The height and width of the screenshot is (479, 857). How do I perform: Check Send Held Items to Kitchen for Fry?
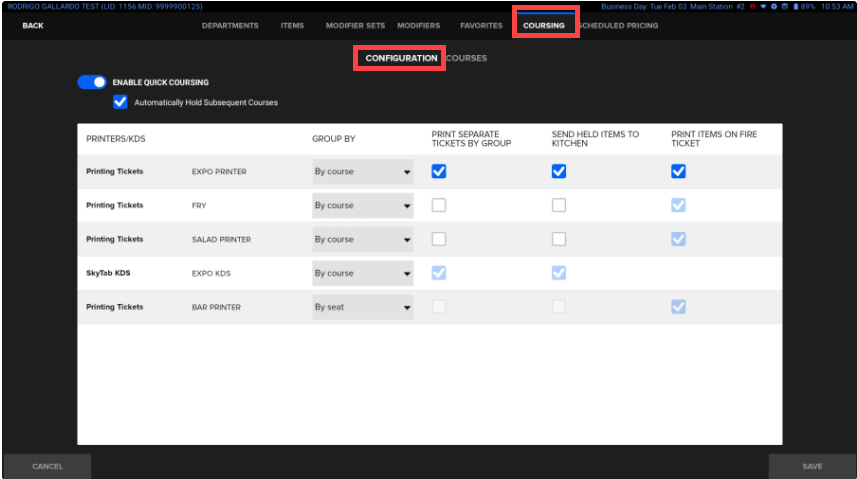[x=558, y=205]
